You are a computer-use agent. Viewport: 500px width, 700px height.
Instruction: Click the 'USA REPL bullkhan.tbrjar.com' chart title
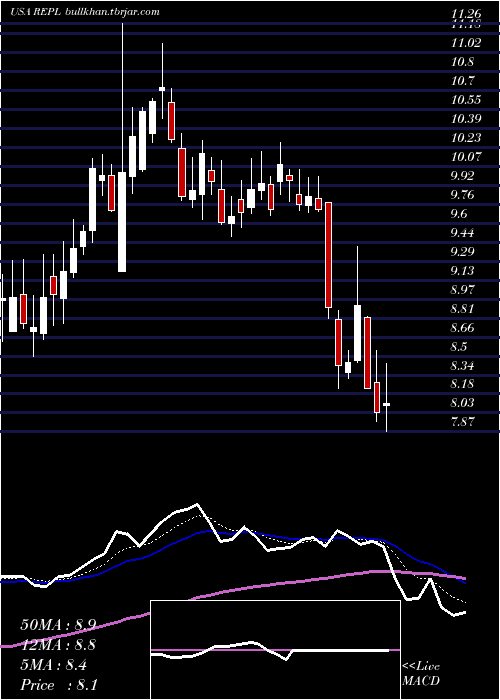click(85, 12)
